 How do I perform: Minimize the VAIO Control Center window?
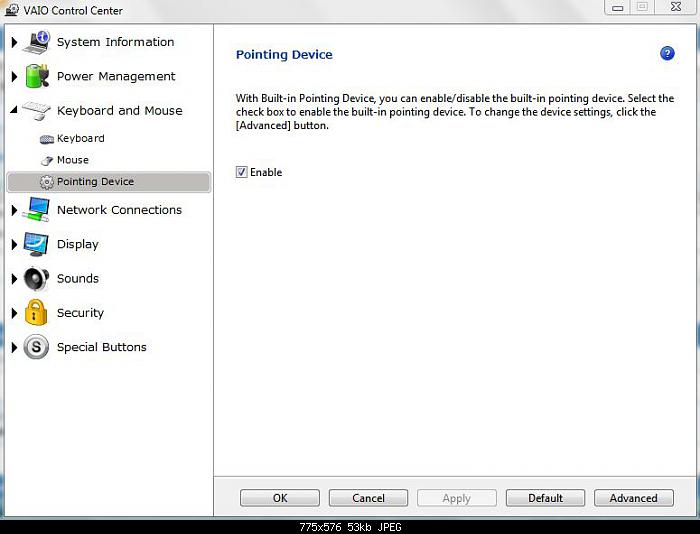click(617, 7)
